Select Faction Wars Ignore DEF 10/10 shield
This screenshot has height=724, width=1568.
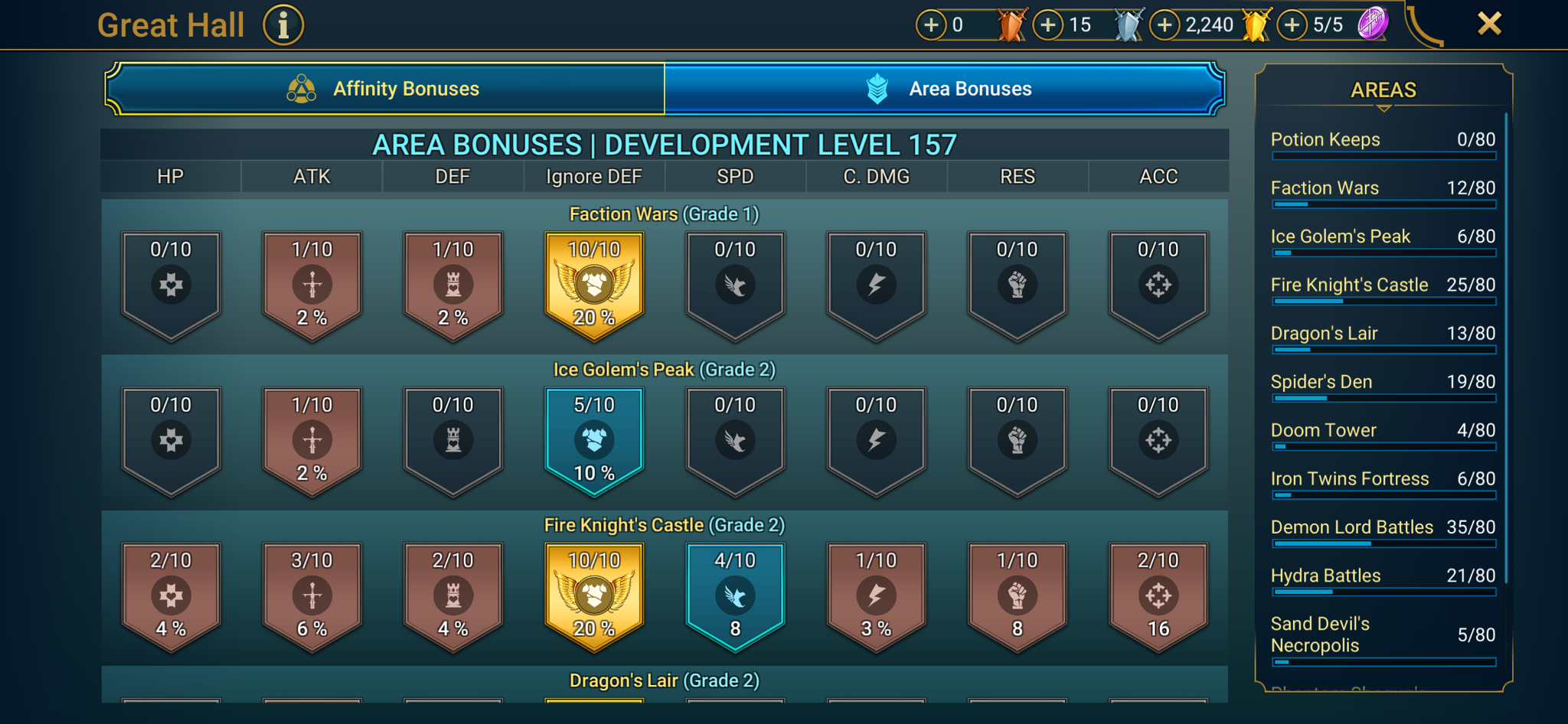[594, 285]
